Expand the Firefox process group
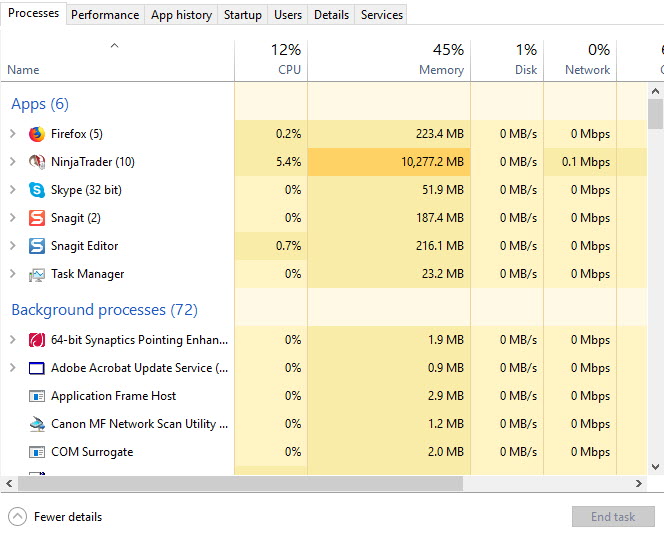 click(12, 134)
